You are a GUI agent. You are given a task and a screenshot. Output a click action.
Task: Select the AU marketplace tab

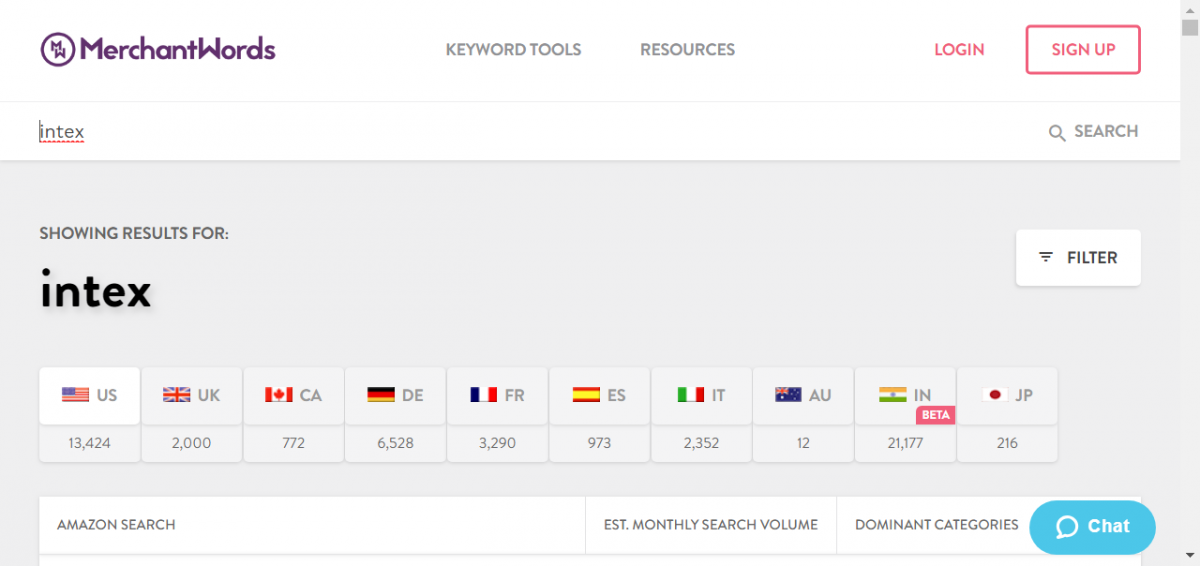coord(804,395)
